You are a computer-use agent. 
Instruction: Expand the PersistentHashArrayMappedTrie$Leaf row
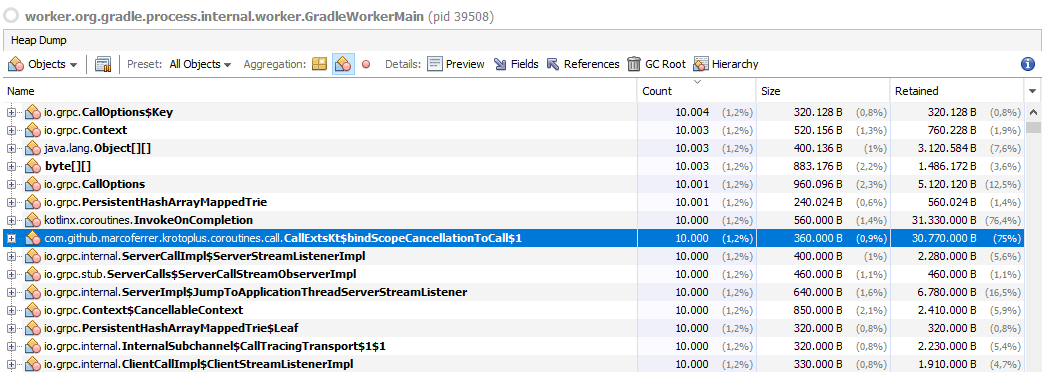pos(11,328)
